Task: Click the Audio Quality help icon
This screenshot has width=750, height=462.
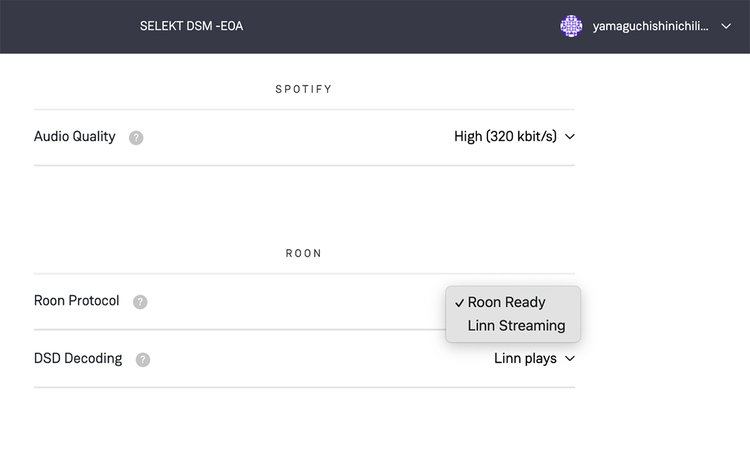Action: [x=136, y=137]
